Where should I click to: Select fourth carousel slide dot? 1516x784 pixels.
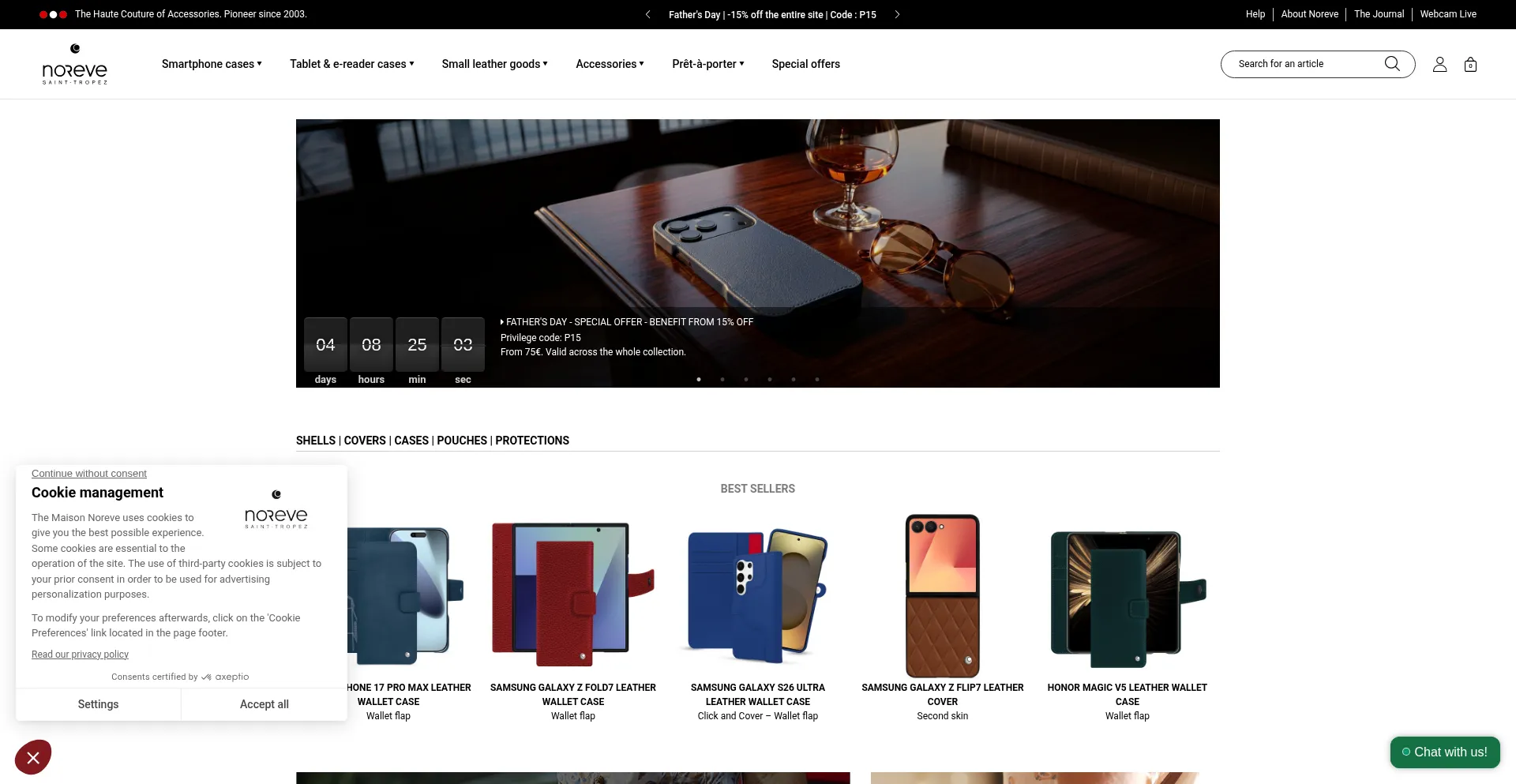770,379
